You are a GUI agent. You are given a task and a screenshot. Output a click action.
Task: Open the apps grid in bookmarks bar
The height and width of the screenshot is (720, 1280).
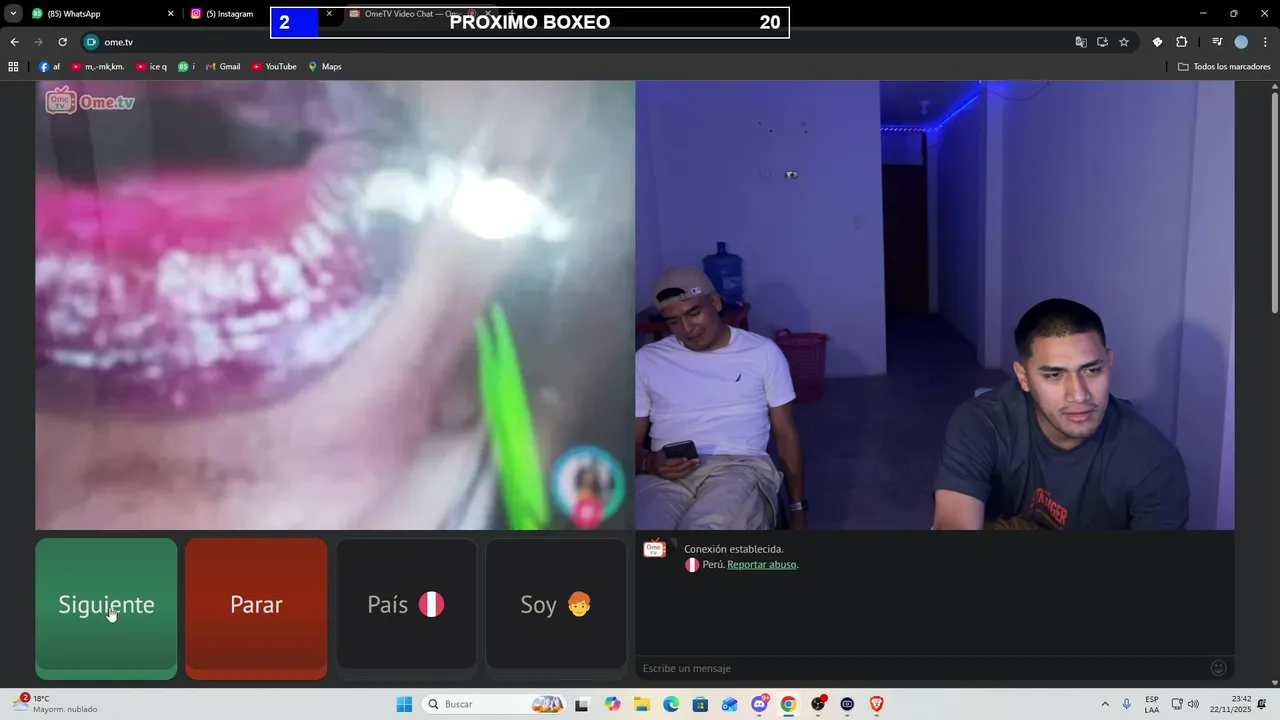point(13,67)
